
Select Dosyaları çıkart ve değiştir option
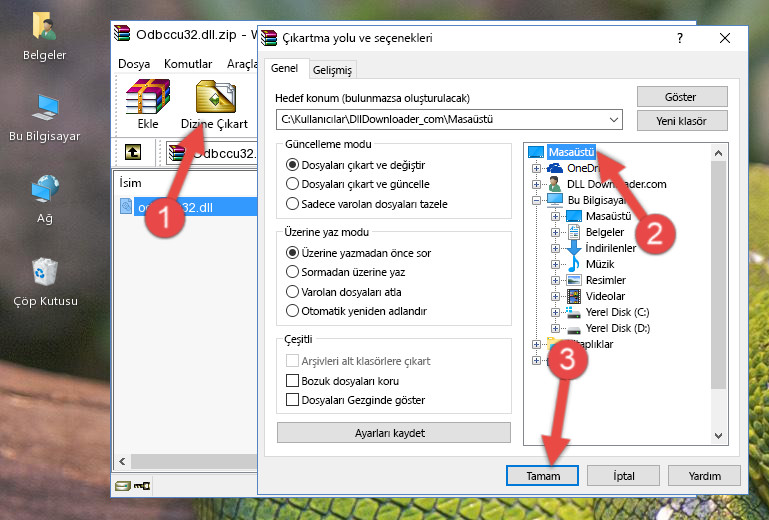tap(292, 165)
